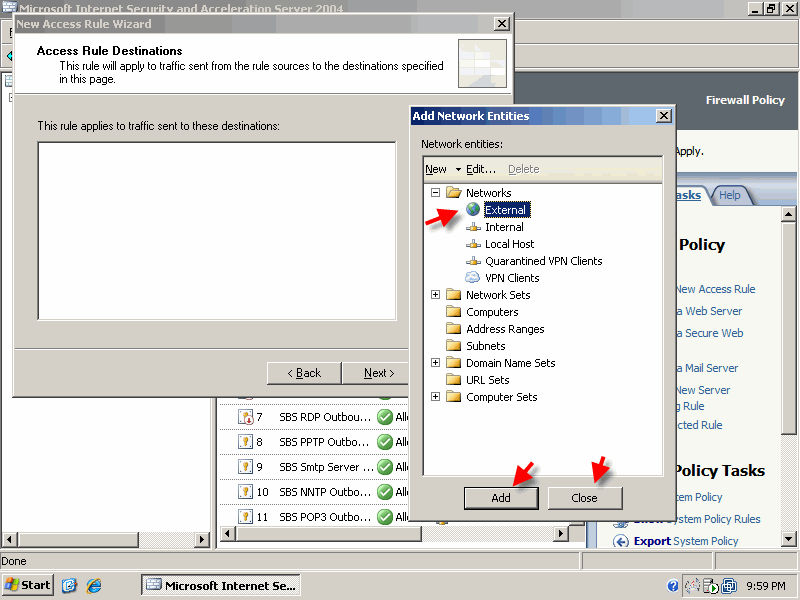Close the Add Network Entities dialog X
Image resolution: width=800 pixels, height=600 pixels.
click(x=663, y=116)
